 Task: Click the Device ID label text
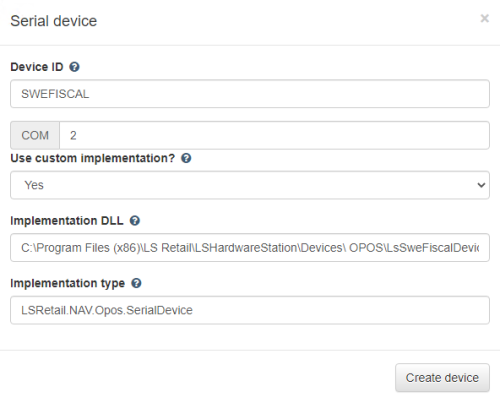point(37,67)
